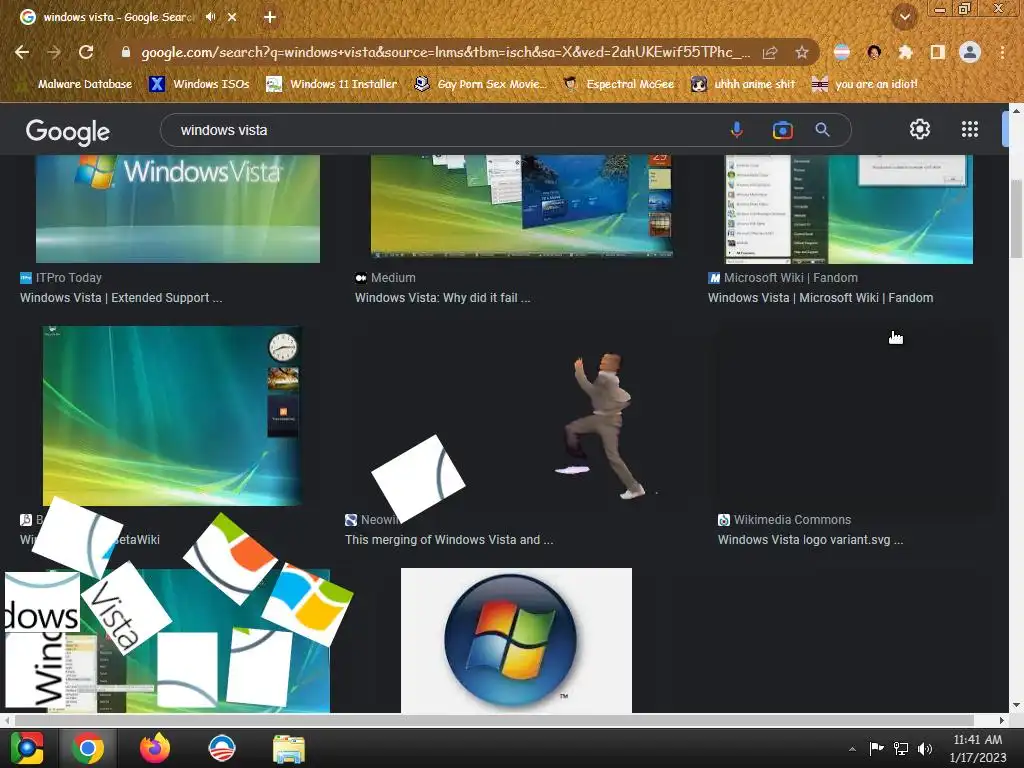1024x768 pixels.
Task: Open the clock showing 11:41 AM
Action: (978, 748)
